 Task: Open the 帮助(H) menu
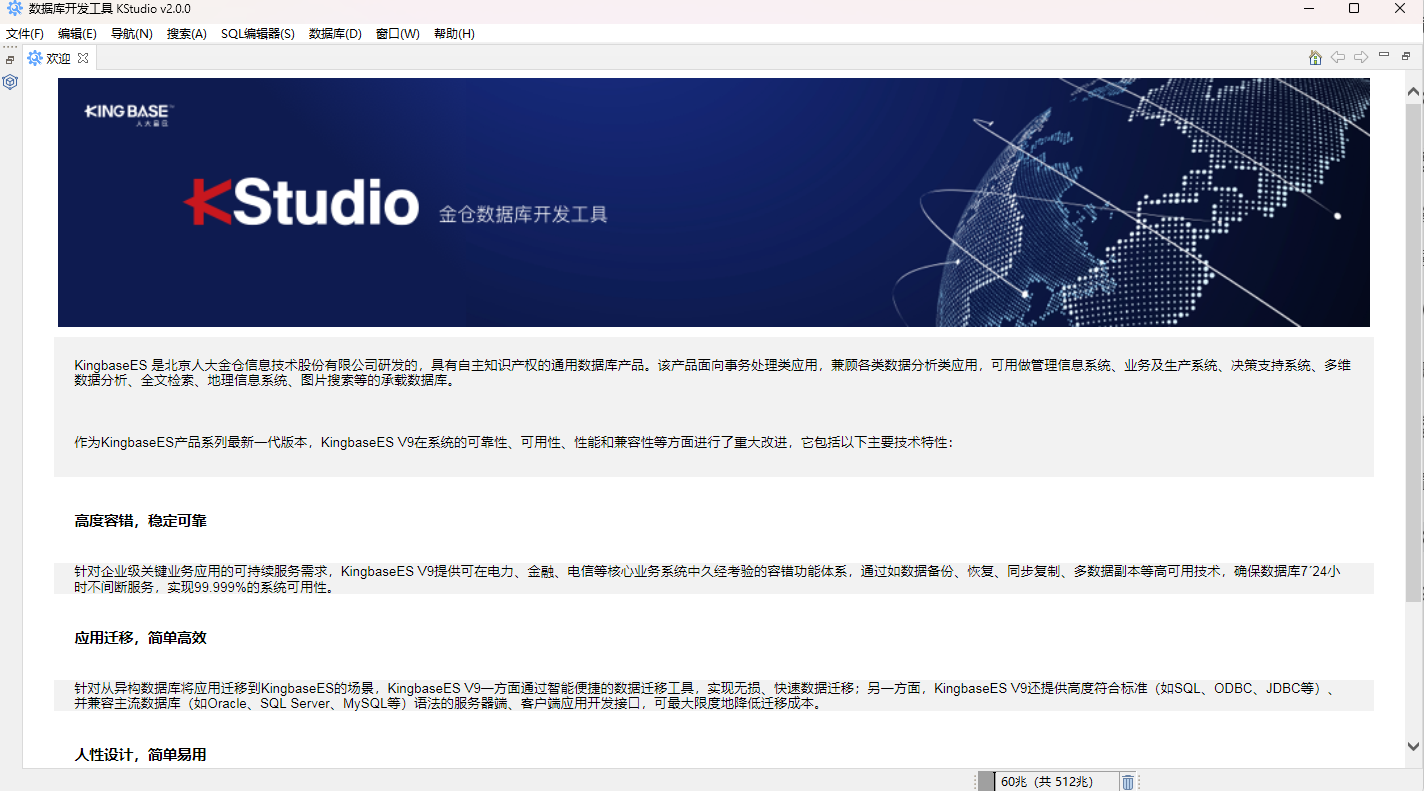tap(454, 33)
